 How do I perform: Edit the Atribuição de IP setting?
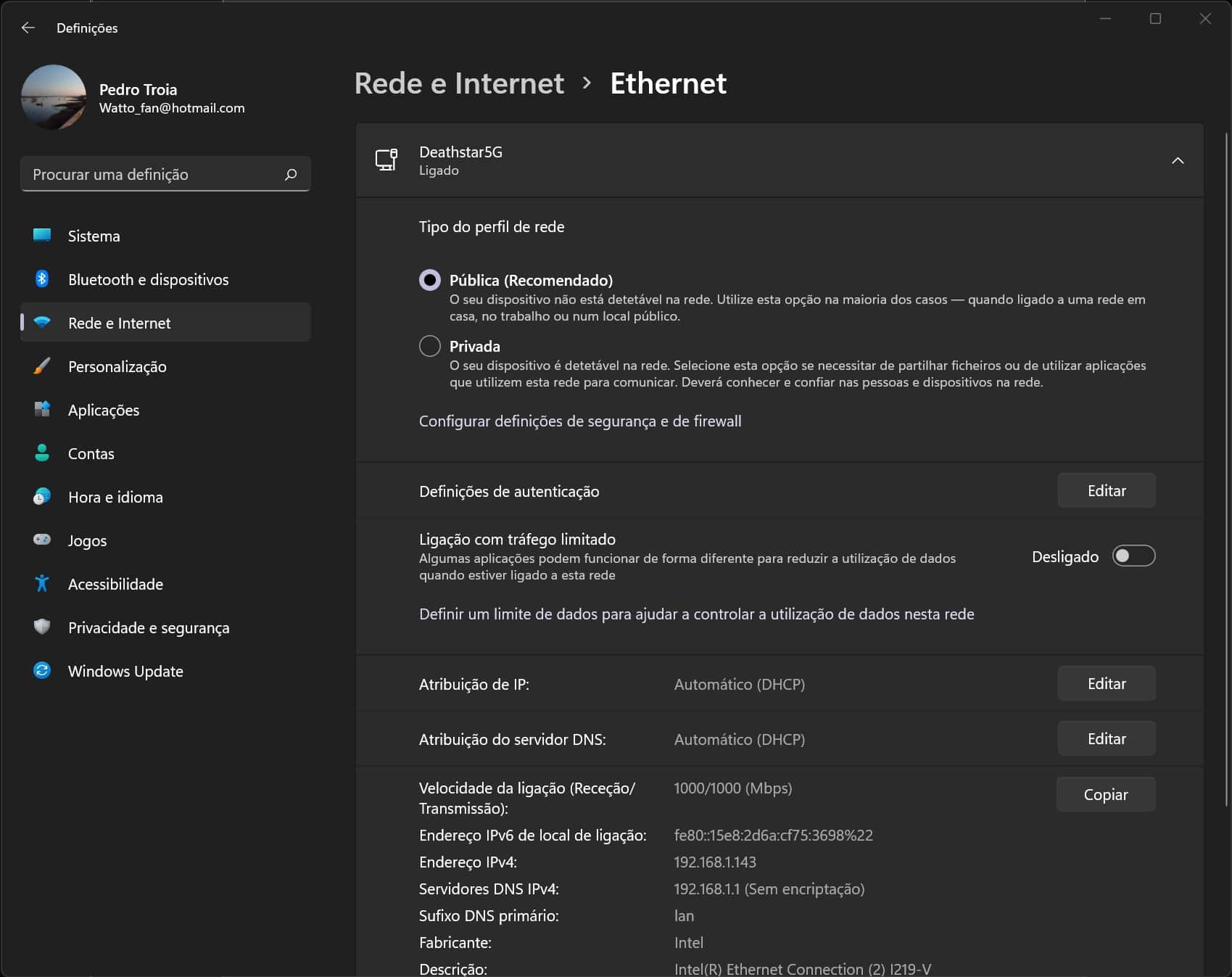point(1106,683)
